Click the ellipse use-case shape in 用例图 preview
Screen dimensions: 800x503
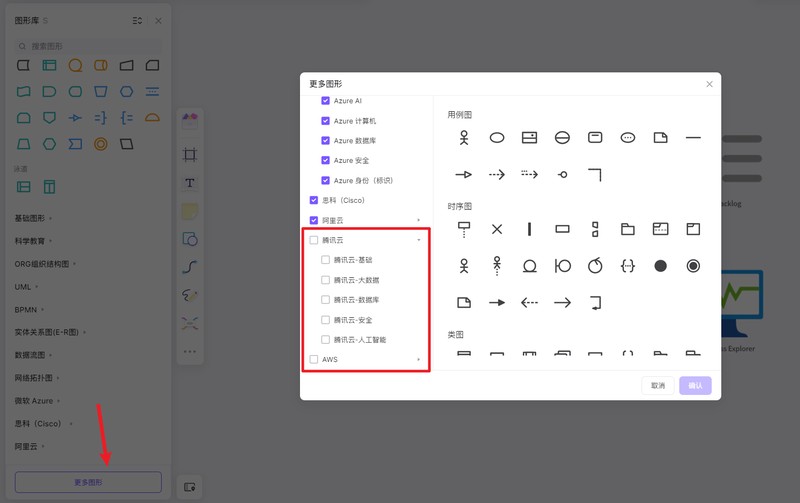(x=497, y=138)
